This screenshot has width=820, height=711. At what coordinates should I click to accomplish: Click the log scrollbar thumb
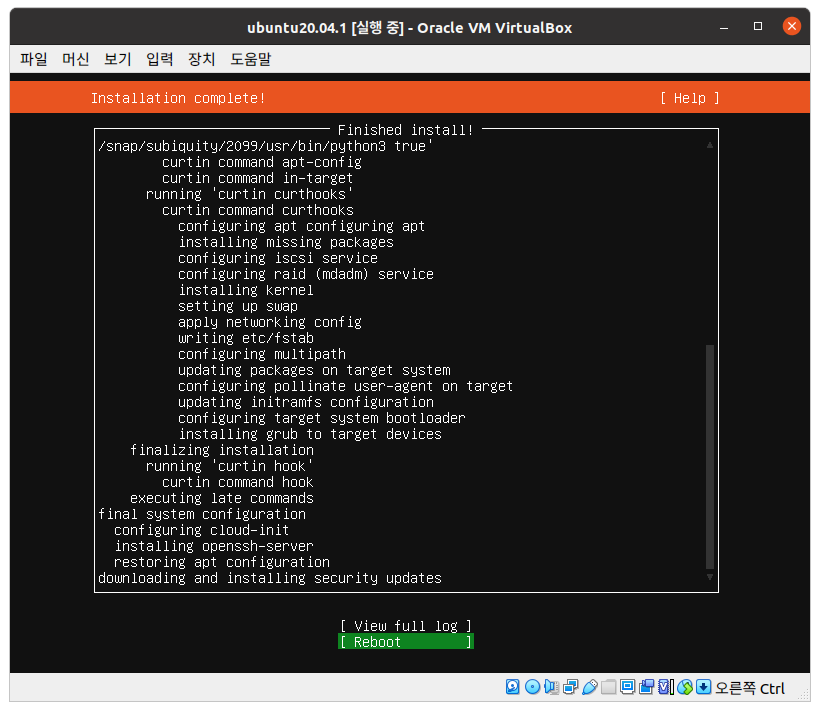pyautogui.click(x=710, y=456)
